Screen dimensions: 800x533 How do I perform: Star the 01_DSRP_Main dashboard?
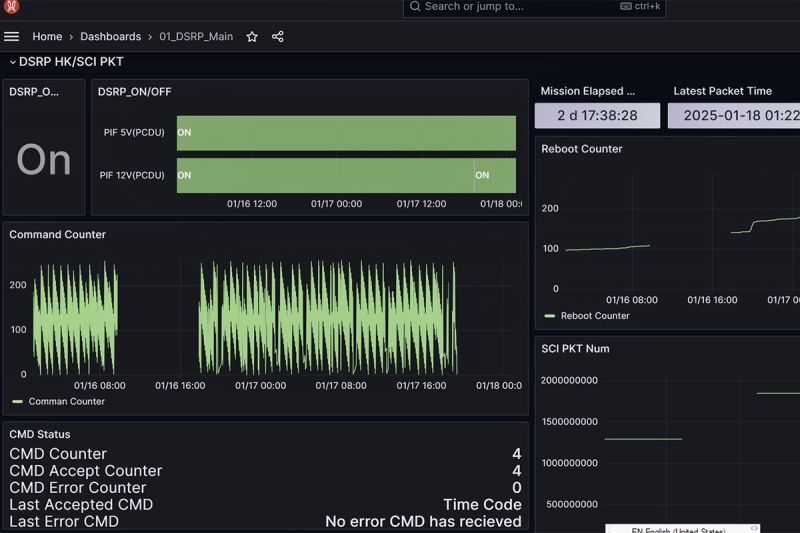click(252, 37)
